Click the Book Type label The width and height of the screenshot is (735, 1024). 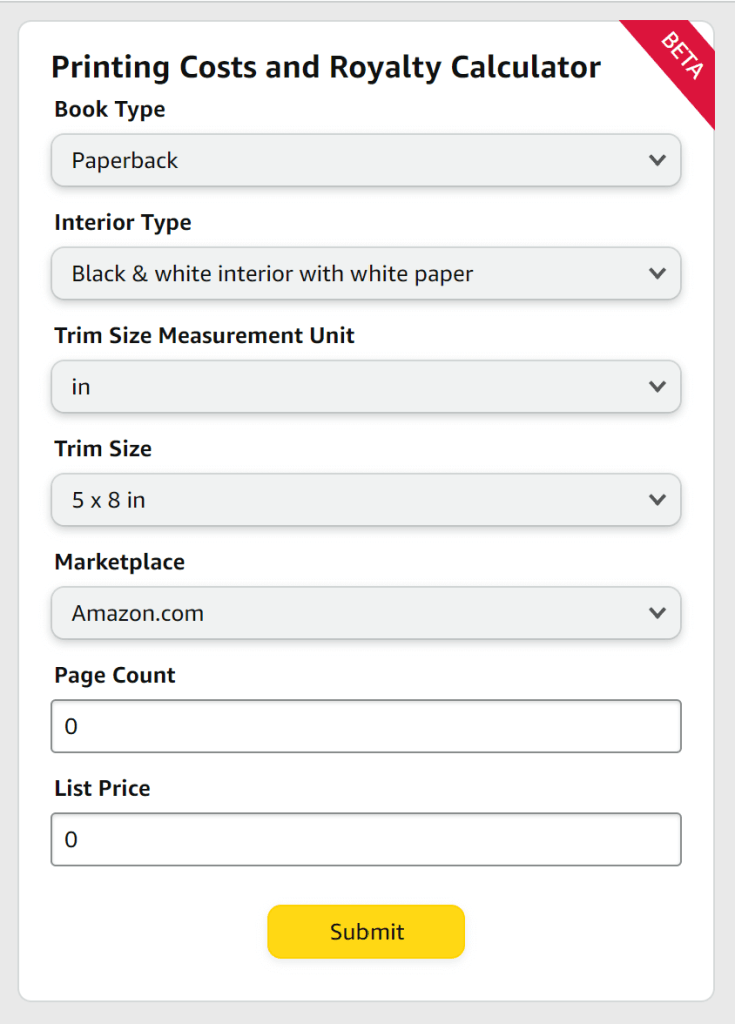pos(110,109)
